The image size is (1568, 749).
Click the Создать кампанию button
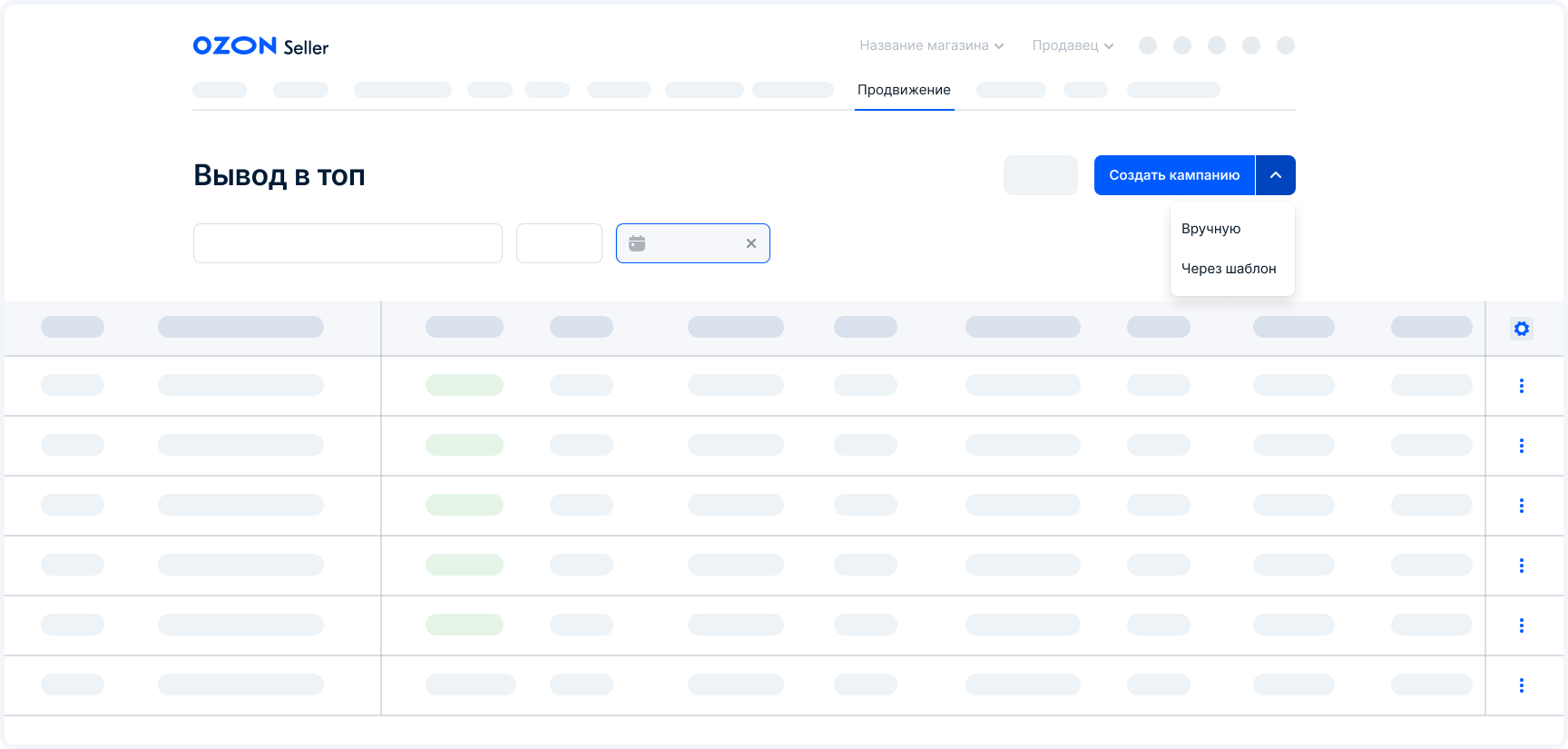[1174, 175]
